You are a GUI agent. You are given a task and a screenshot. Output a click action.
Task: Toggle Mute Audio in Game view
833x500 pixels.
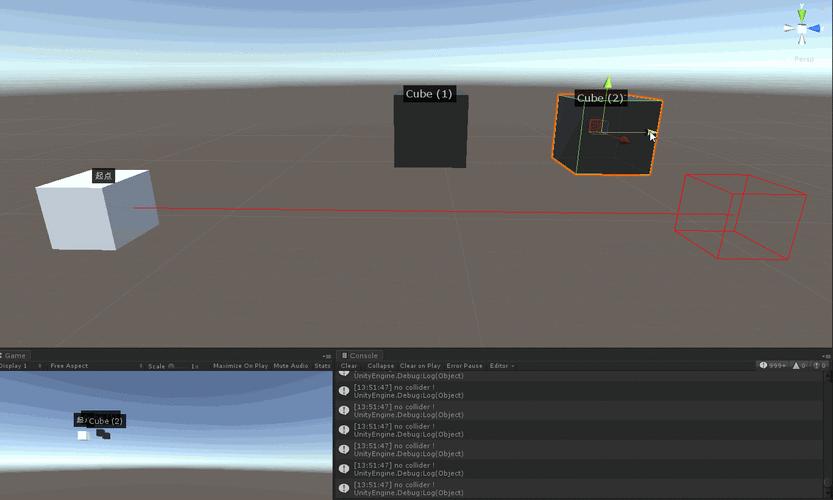coord(291,366)
